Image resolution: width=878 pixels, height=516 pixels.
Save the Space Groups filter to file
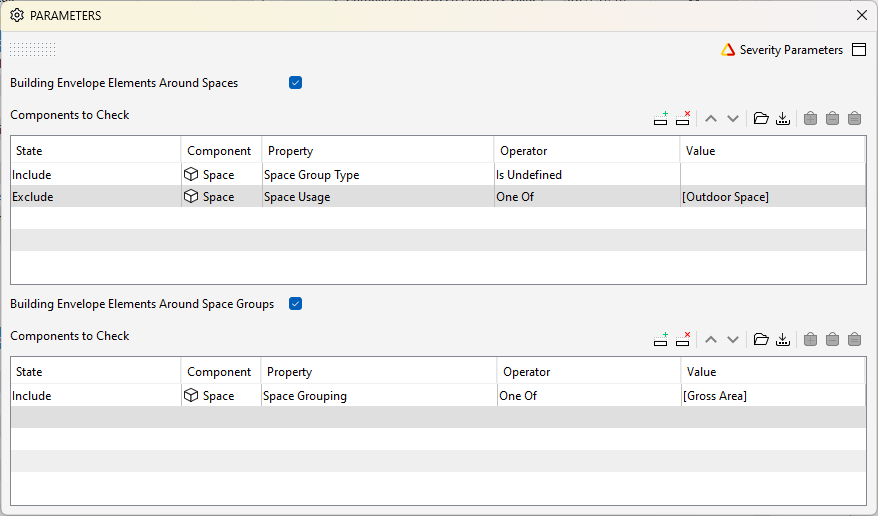click(x=783, y=340)
